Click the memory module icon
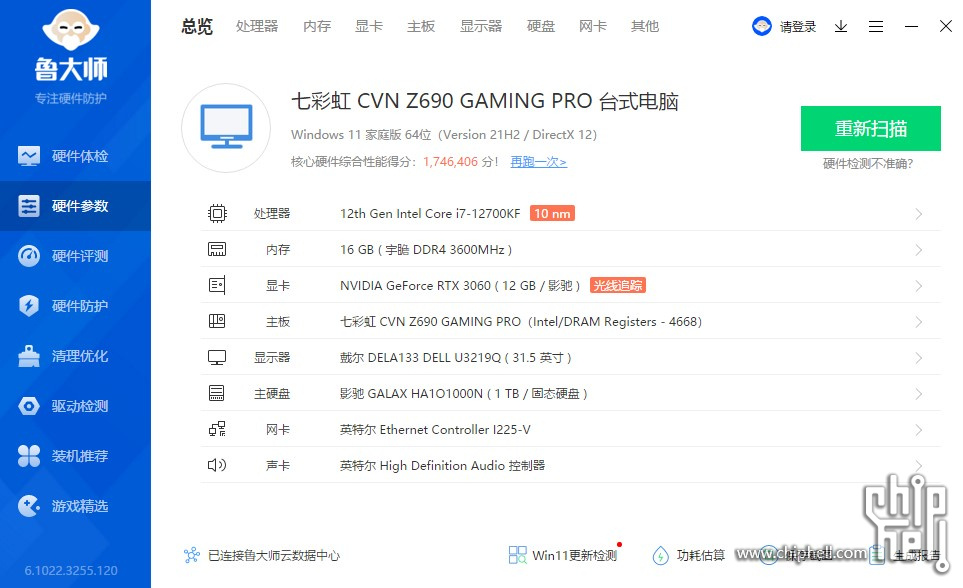 (x=217, y=249)
